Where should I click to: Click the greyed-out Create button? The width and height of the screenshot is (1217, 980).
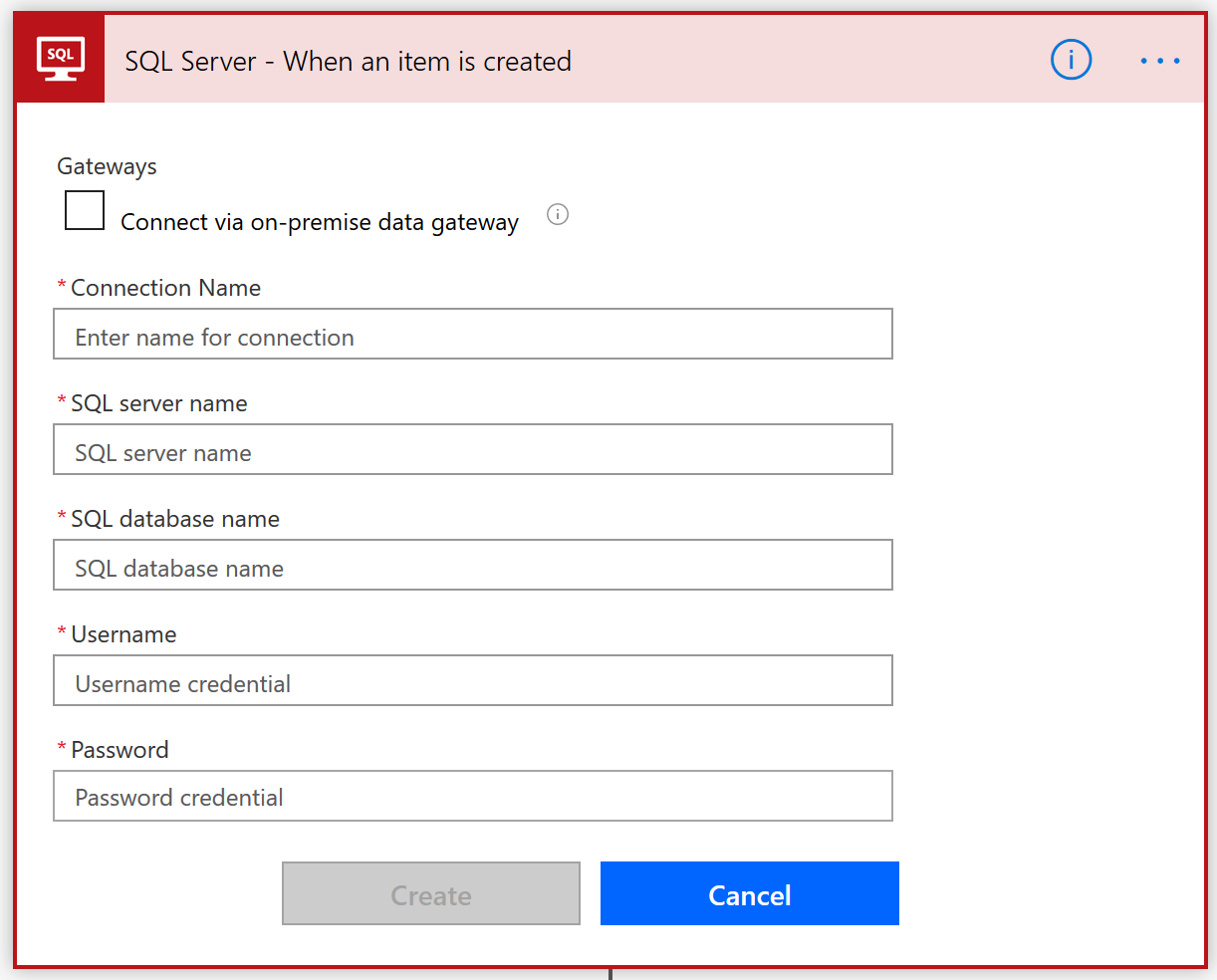click(x=431, y=893)
